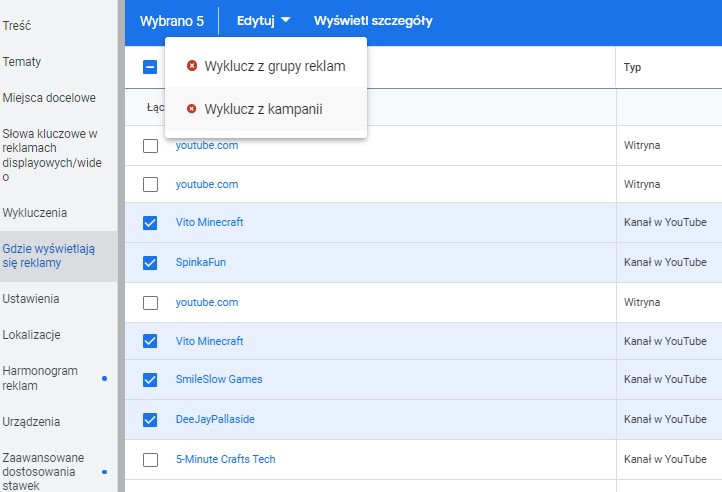Click the sidebar vertical scrollbar
Screen dimensions: 722x492
click(121, 246)
